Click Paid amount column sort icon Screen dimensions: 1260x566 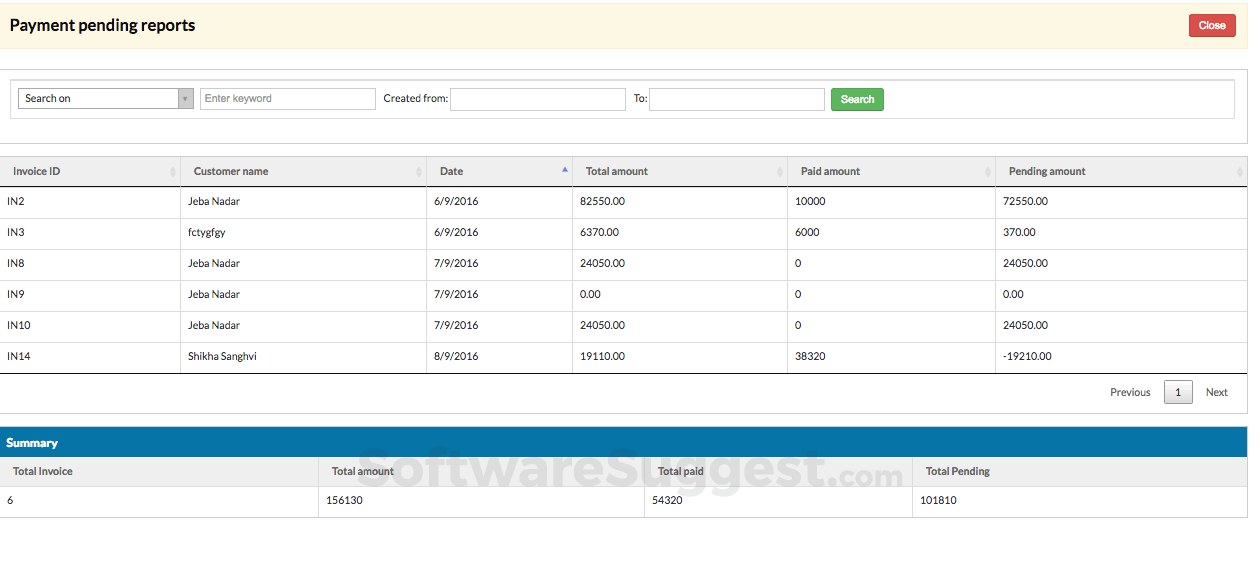point(988,172)
